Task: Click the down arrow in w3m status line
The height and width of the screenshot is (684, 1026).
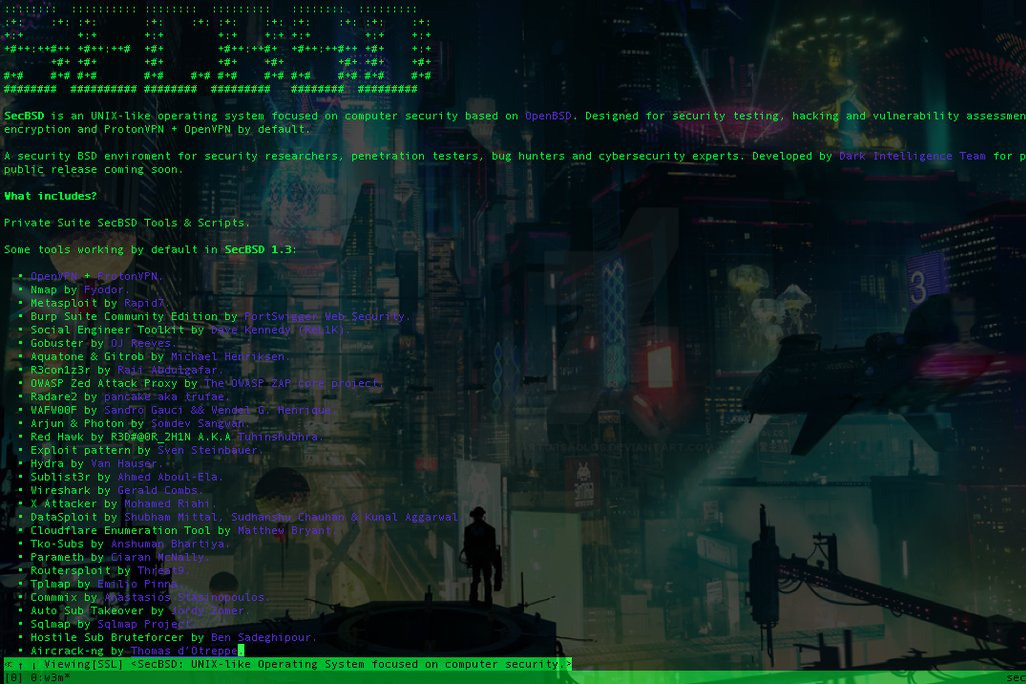Action: [34, 664]
